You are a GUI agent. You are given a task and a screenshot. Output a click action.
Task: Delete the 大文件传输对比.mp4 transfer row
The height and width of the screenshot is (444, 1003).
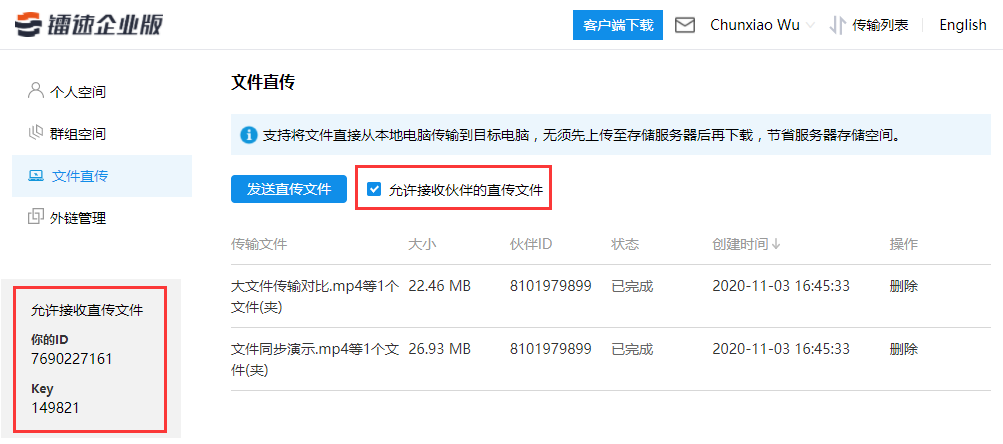click(903, 286)
